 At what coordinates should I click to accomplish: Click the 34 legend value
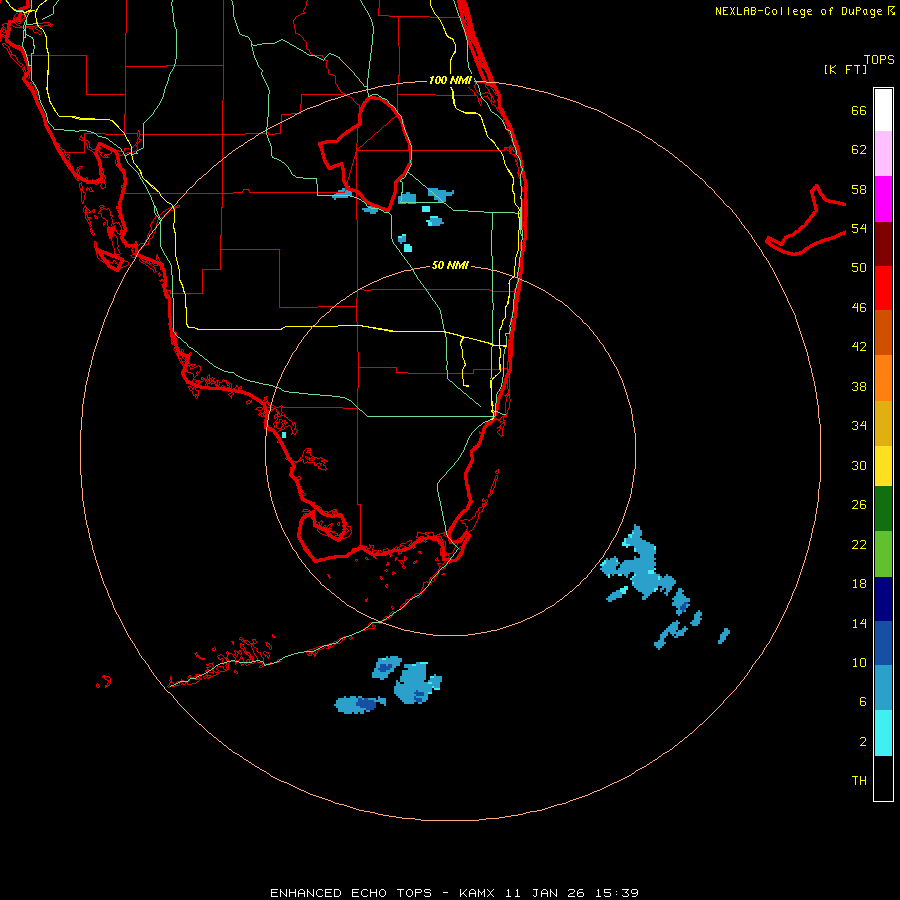[859, 426]
